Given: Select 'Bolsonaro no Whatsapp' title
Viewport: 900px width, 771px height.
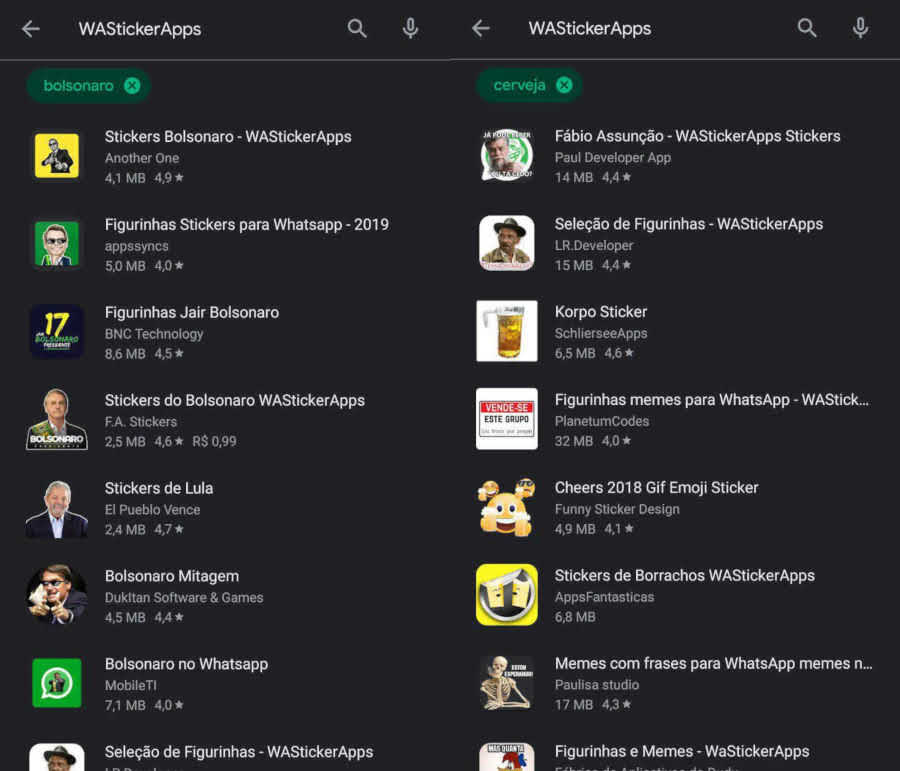Looking at the screenshot, I should [x=187, y=664].
